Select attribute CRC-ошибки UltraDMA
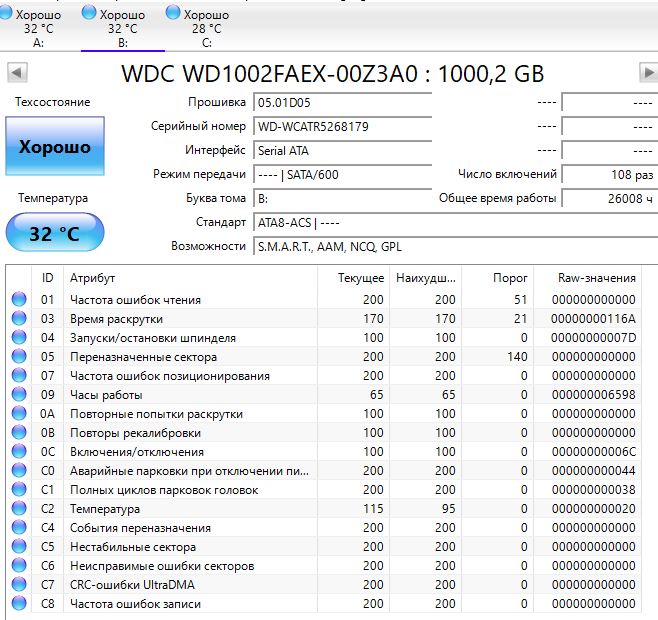 point(132,585)
